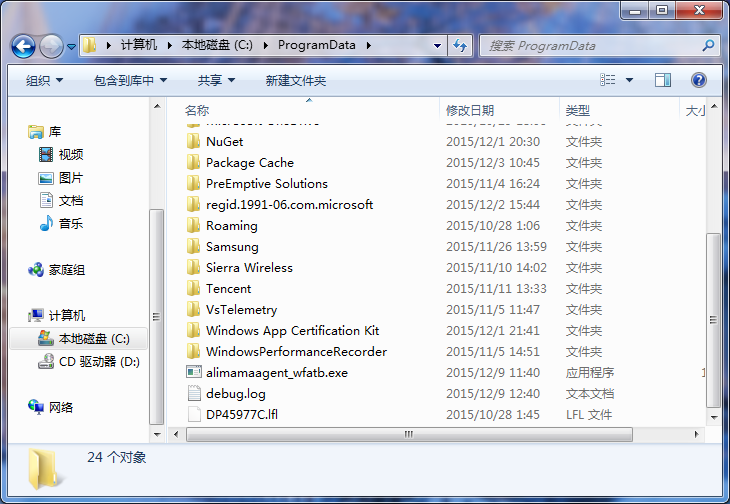Open the help question mark icon
Image resolution: width=730 pixels, height=504 pixels.
pos(699,80)
